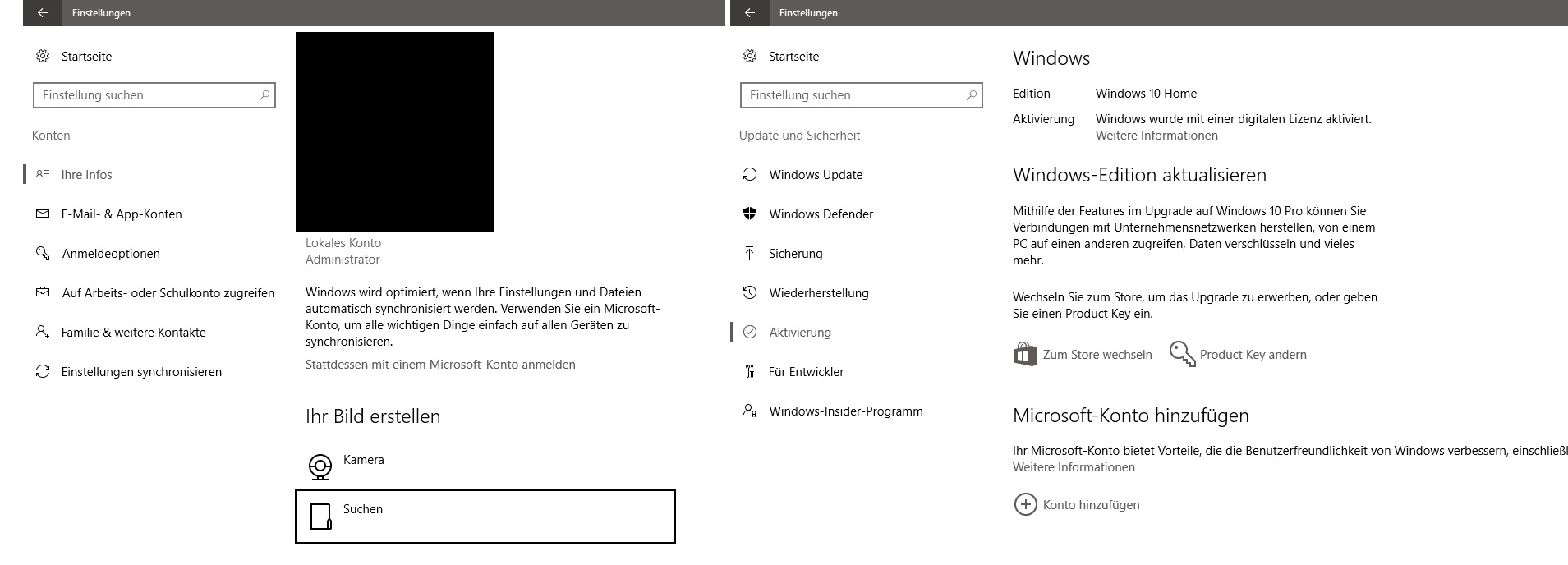Click the Familie & weitere Kontakte person icon
The height and width of the screenshot is (565, 1568).
tap(43, 332)
